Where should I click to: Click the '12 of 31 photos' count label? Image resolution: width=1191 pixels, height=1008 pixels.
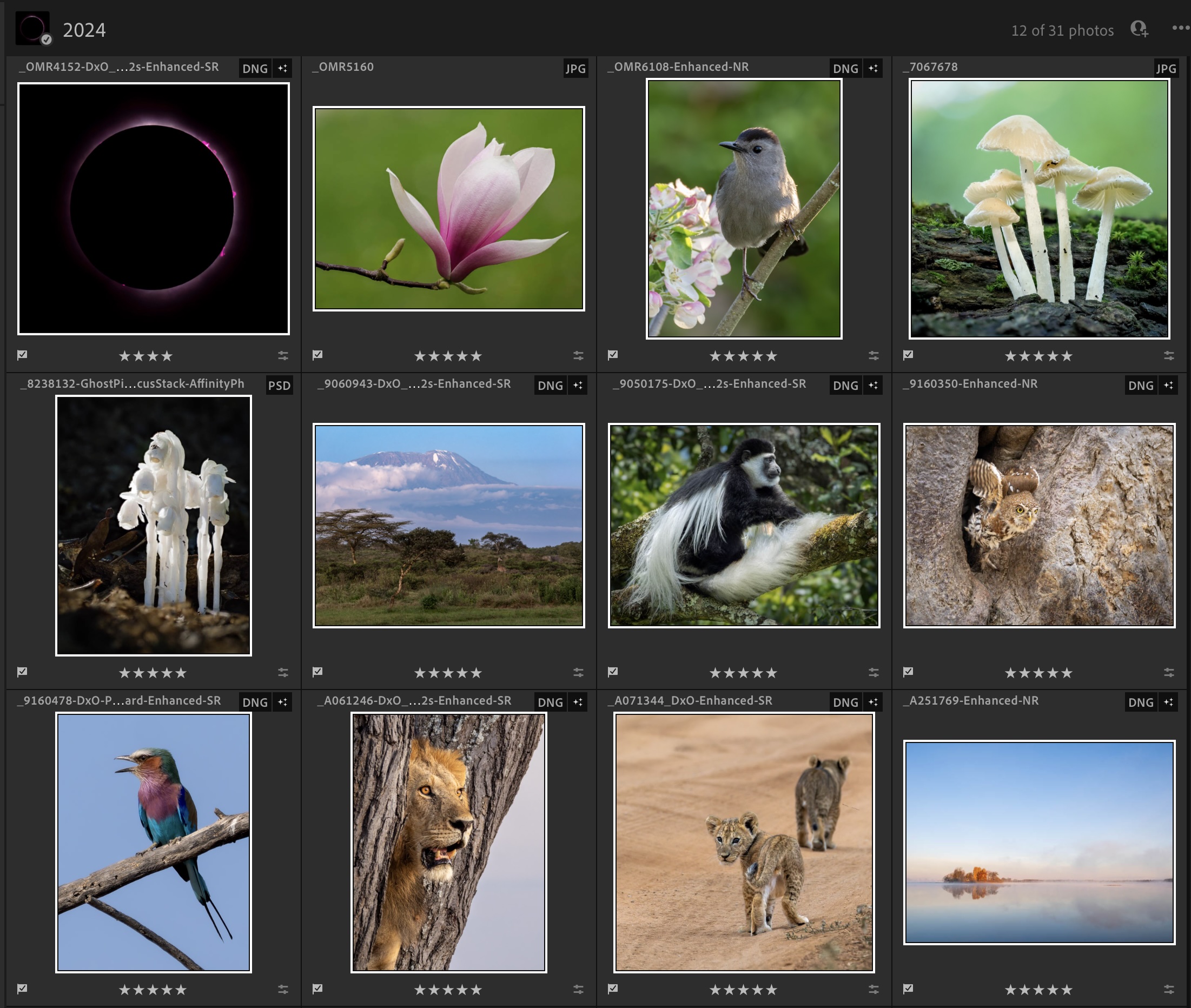click(x=1062, y=30)
